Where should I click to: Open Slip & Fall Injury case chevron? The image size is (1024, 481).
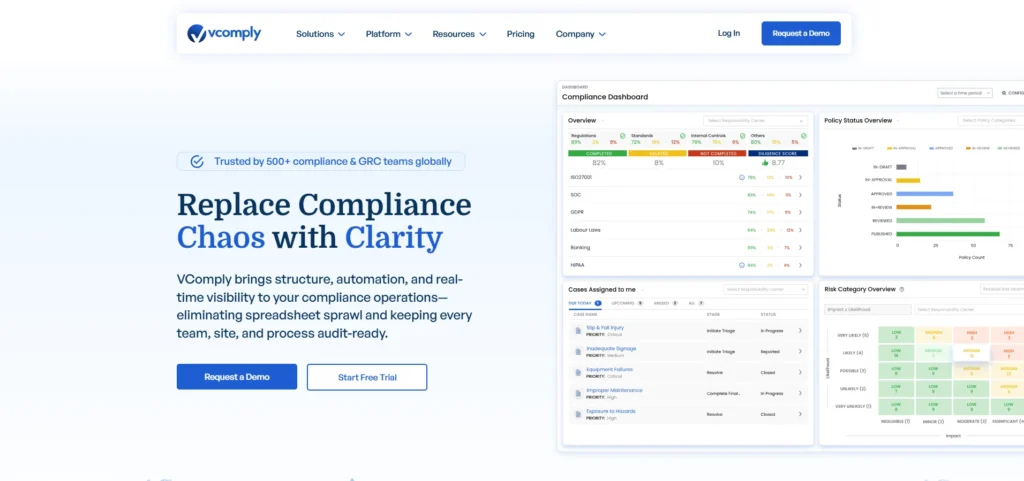tap(801, 331)
